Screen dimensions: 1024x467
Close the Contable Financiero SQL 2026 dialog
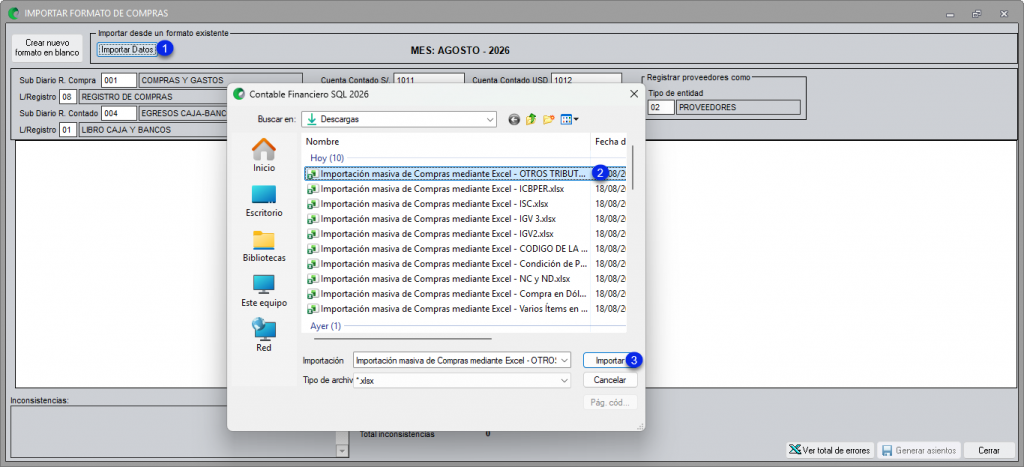click(633, 94)
